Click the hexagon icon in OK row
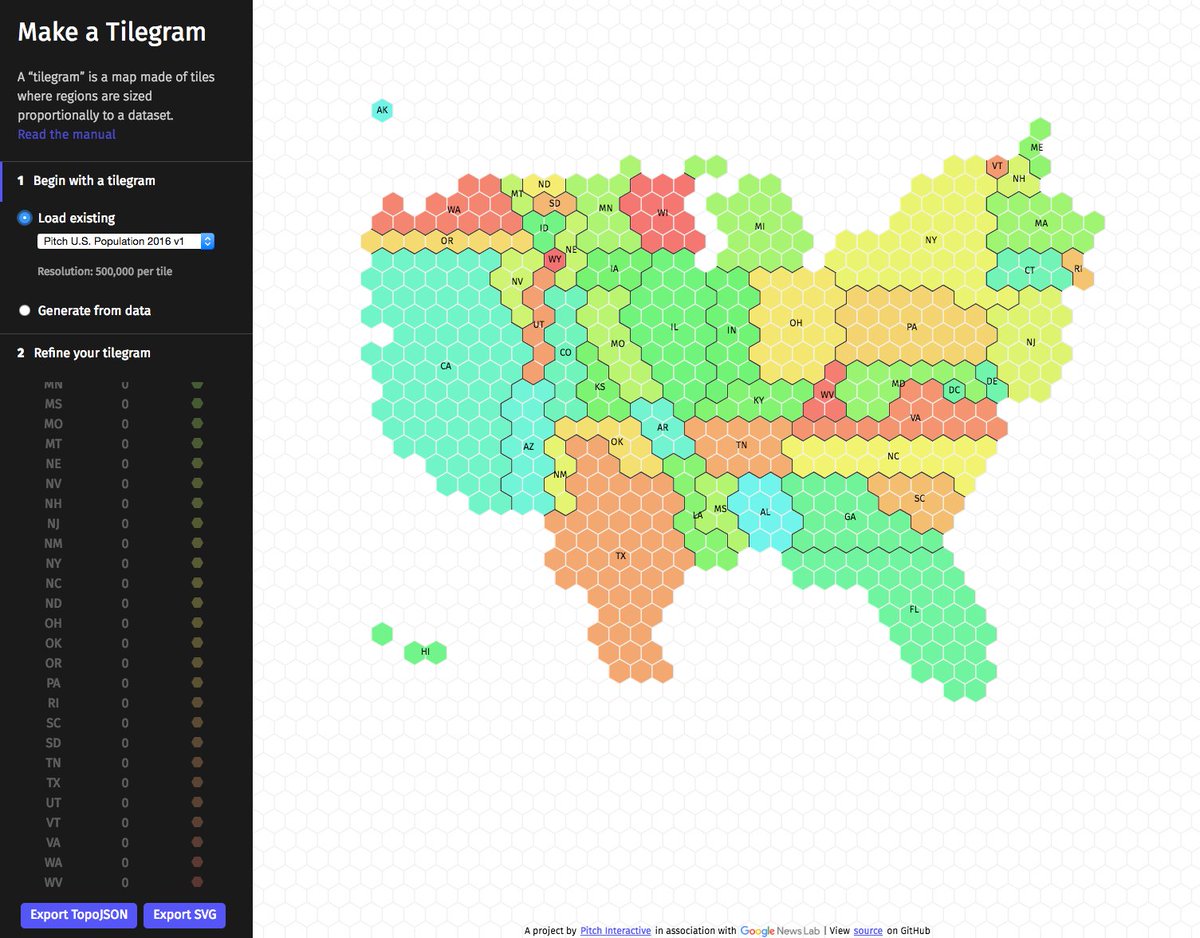The height and width of the screenshot is (938, 1200). pos(197,643)
